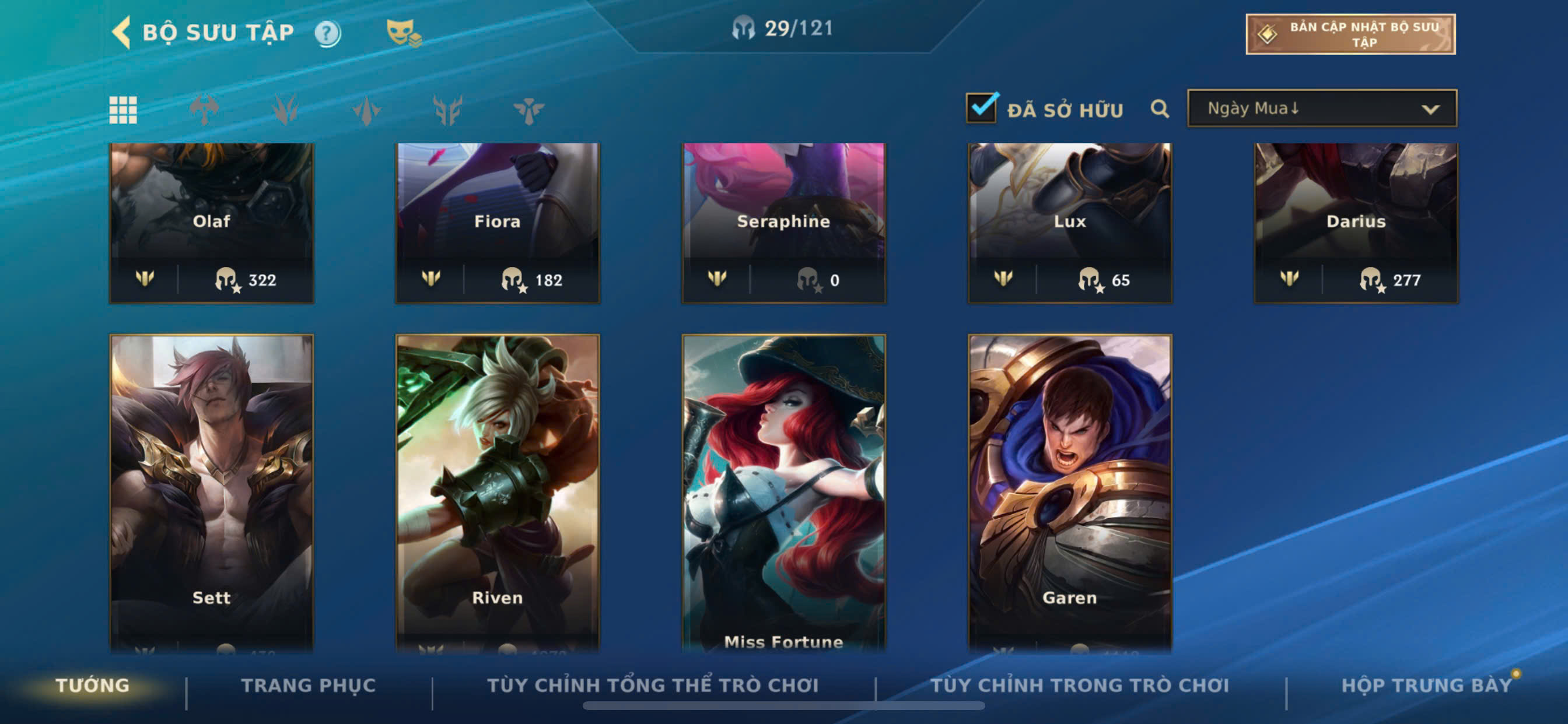This screenshot has height=724, width=1568.
Task: Click the dropdown chevron arrow for sorting
Action: pos(1430,110)
